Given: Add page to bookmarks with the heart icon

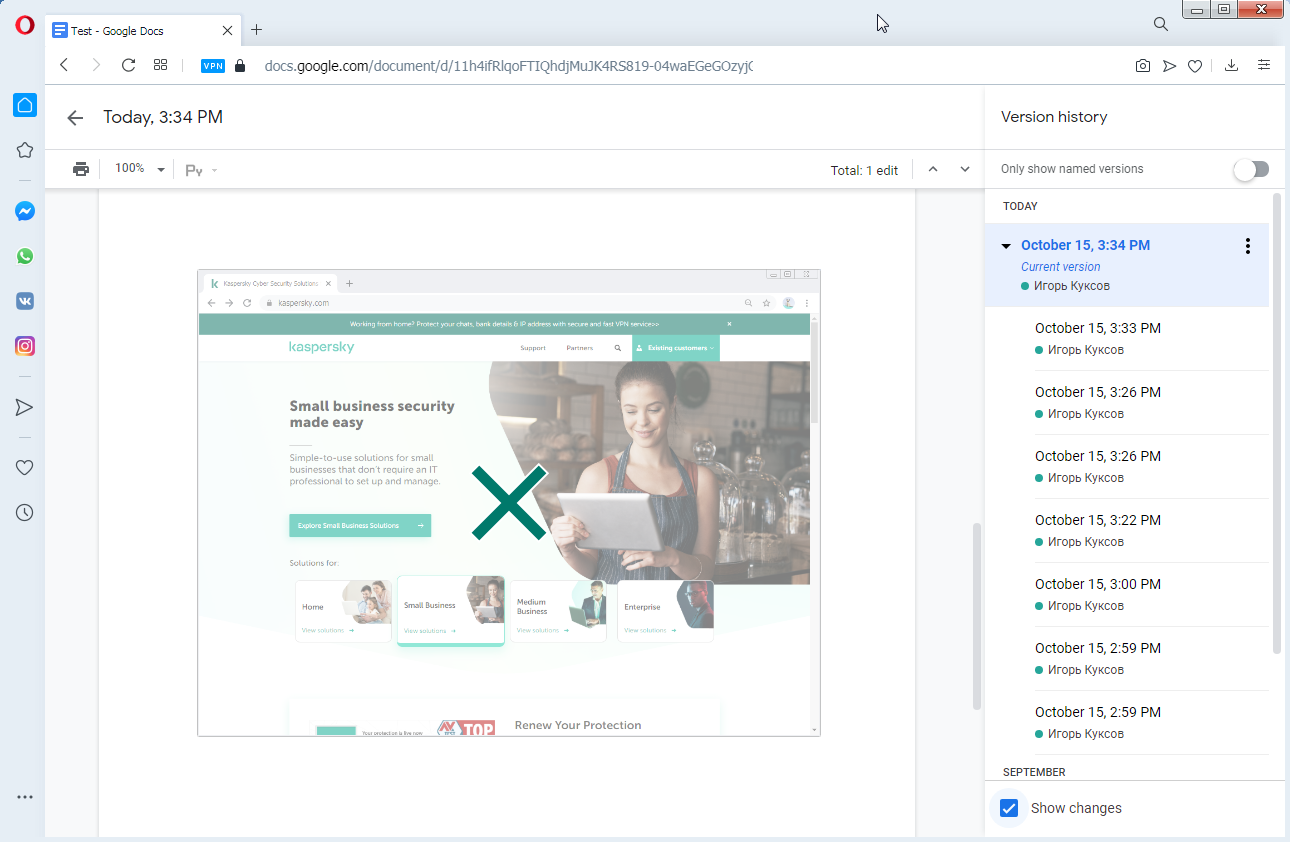Looking at the screenshot, I should click(1195, 66).
